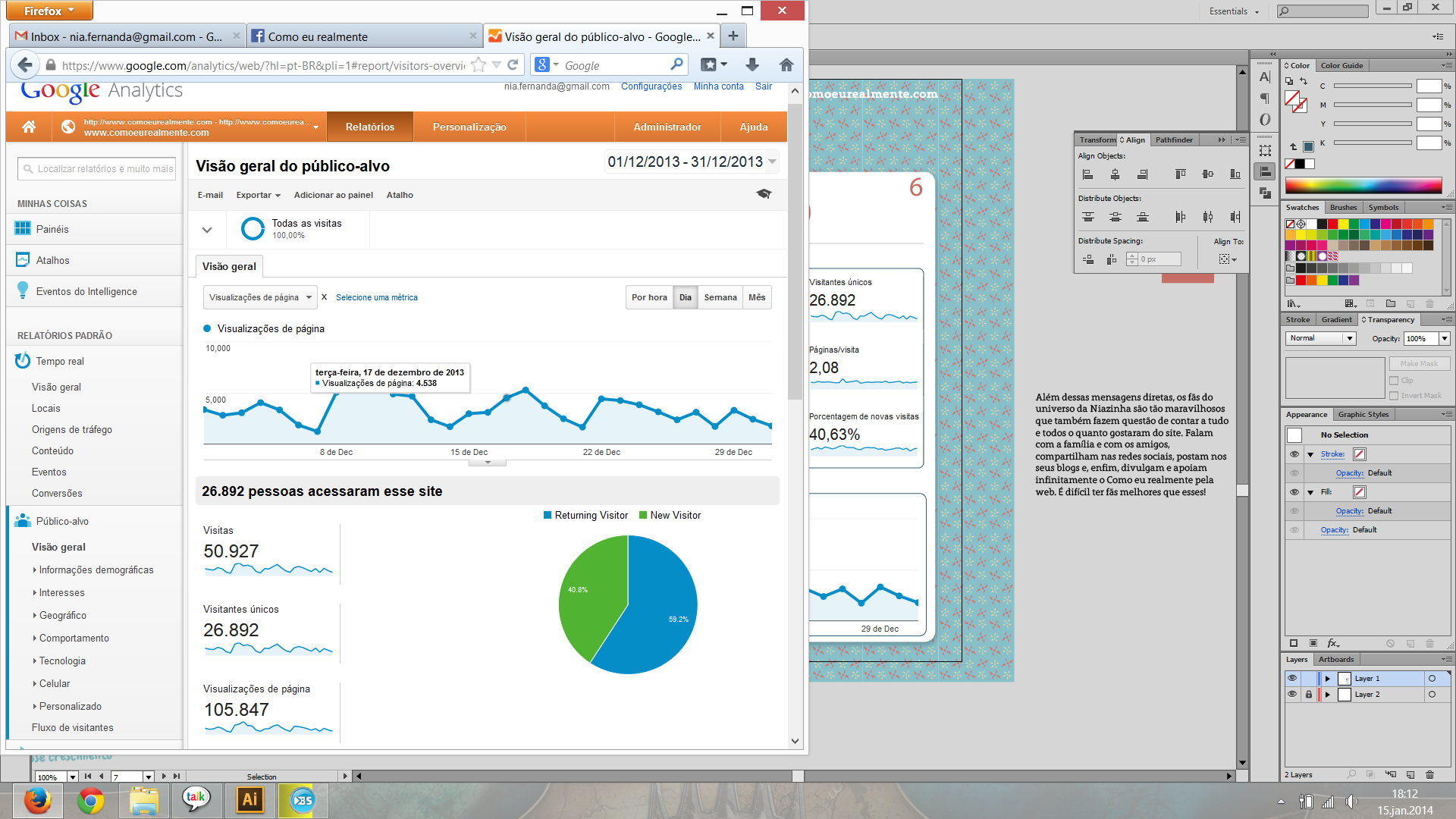Open Google Talk from taskbar
Screen dimensions: 1456x819
click(x=196, y=799)
